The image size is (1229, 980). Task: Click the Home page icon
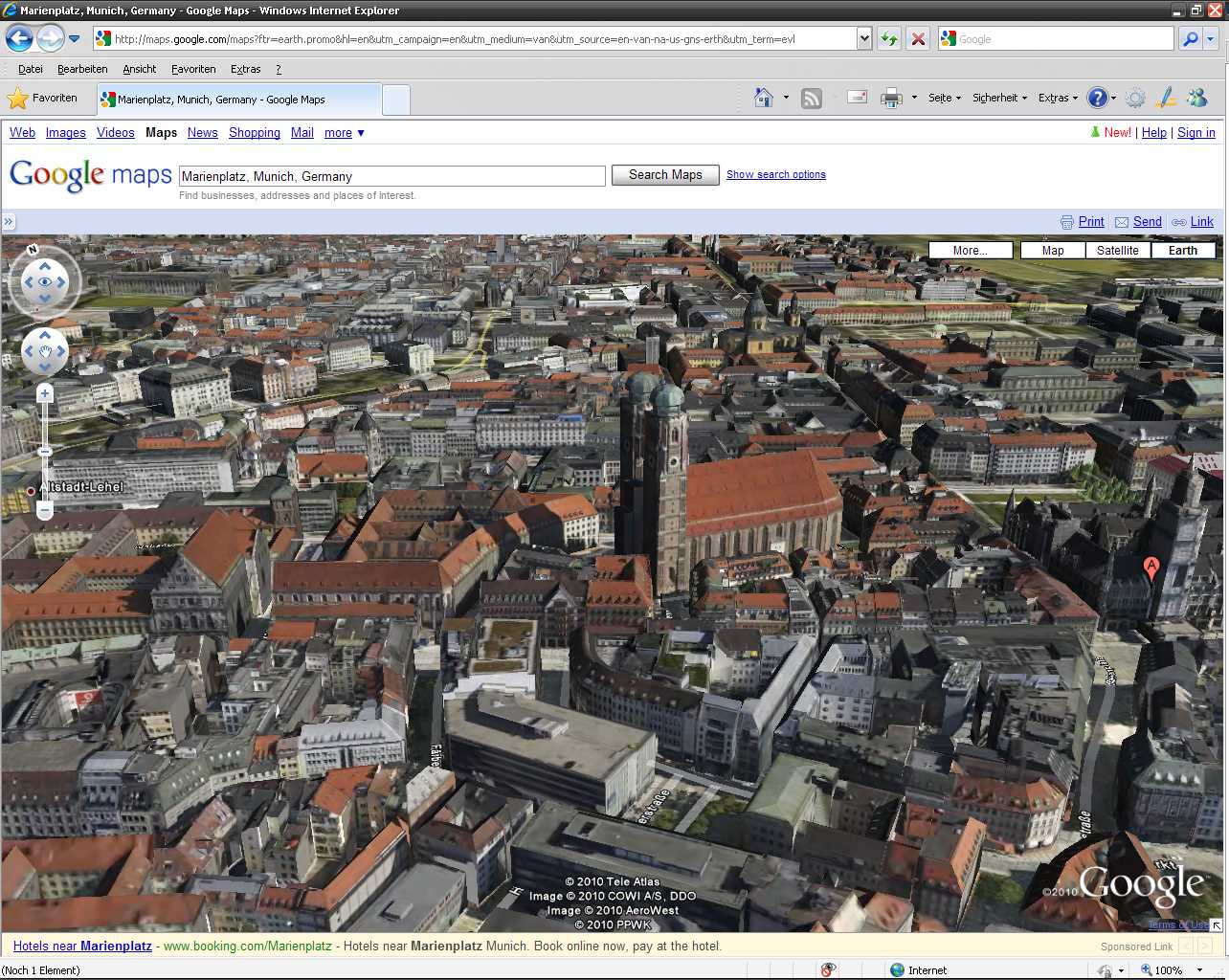[x=763, y=98]
